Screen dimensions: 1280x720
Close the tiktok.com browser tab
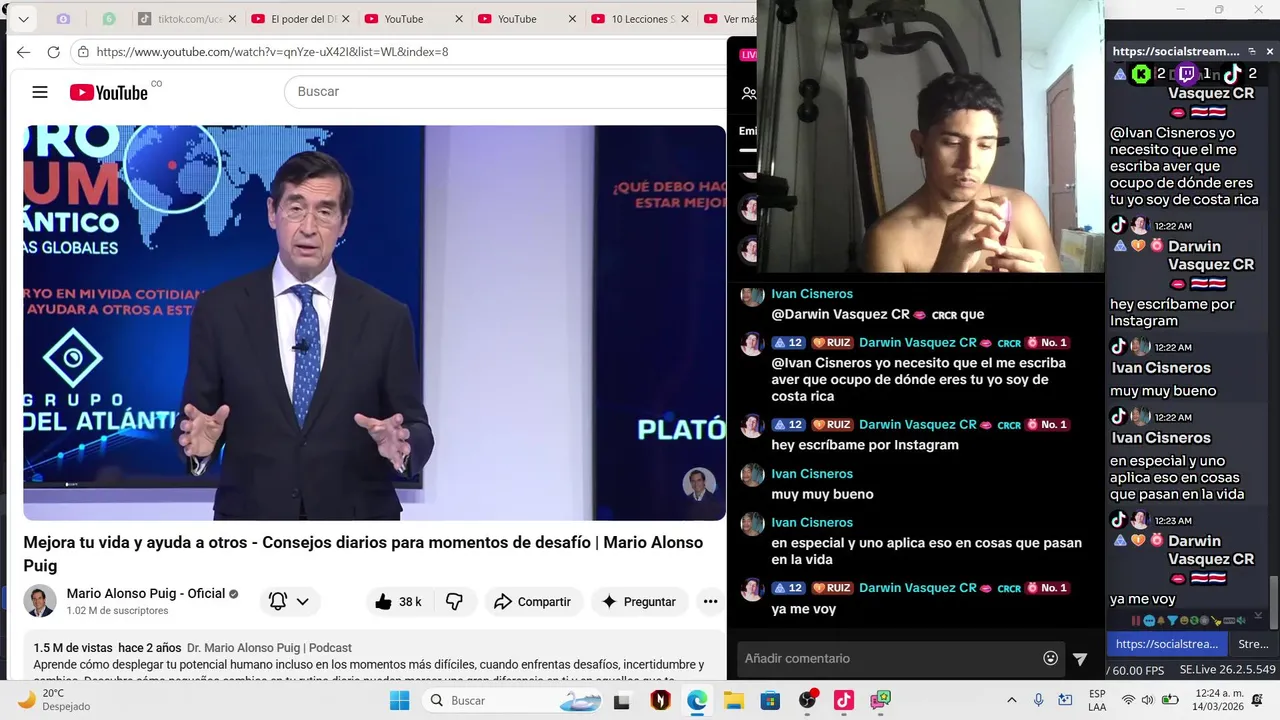[232, 19]
